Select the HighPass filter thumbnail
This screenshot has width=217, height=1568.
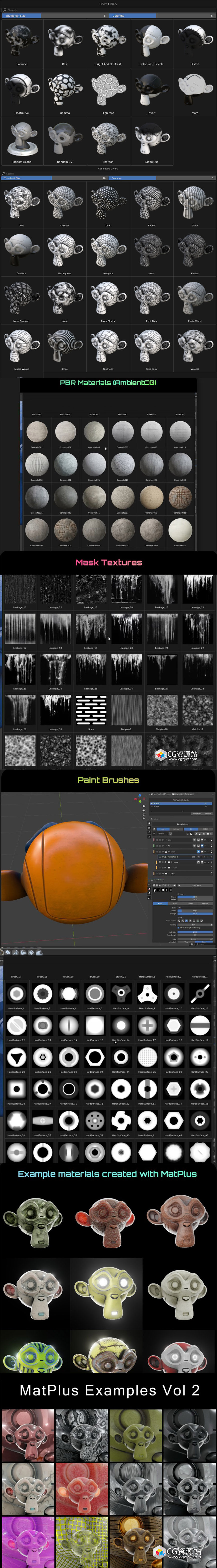click(x=108, y=92)
